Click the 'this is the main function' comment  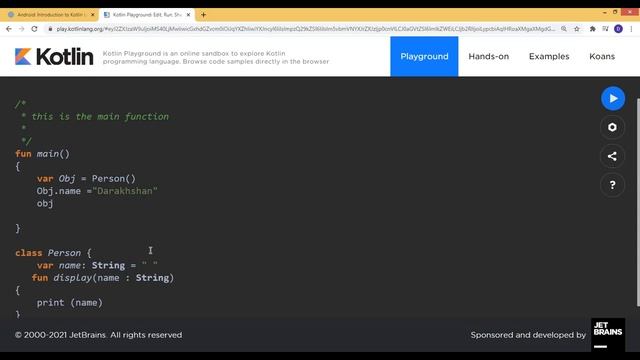(x=100, y=117)
